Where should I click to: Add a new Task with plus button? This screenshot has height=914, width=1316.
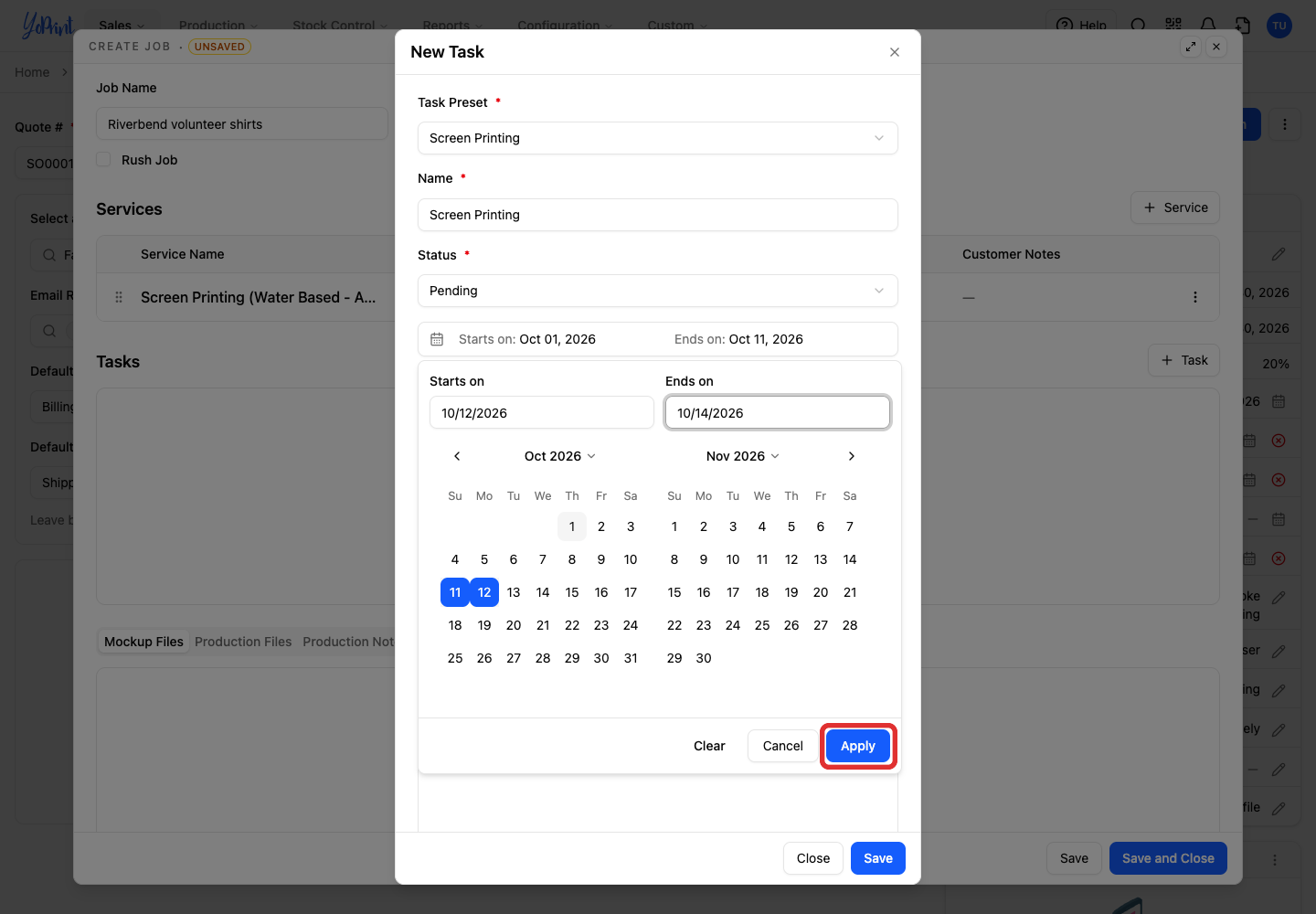(x=1184, y=360)
